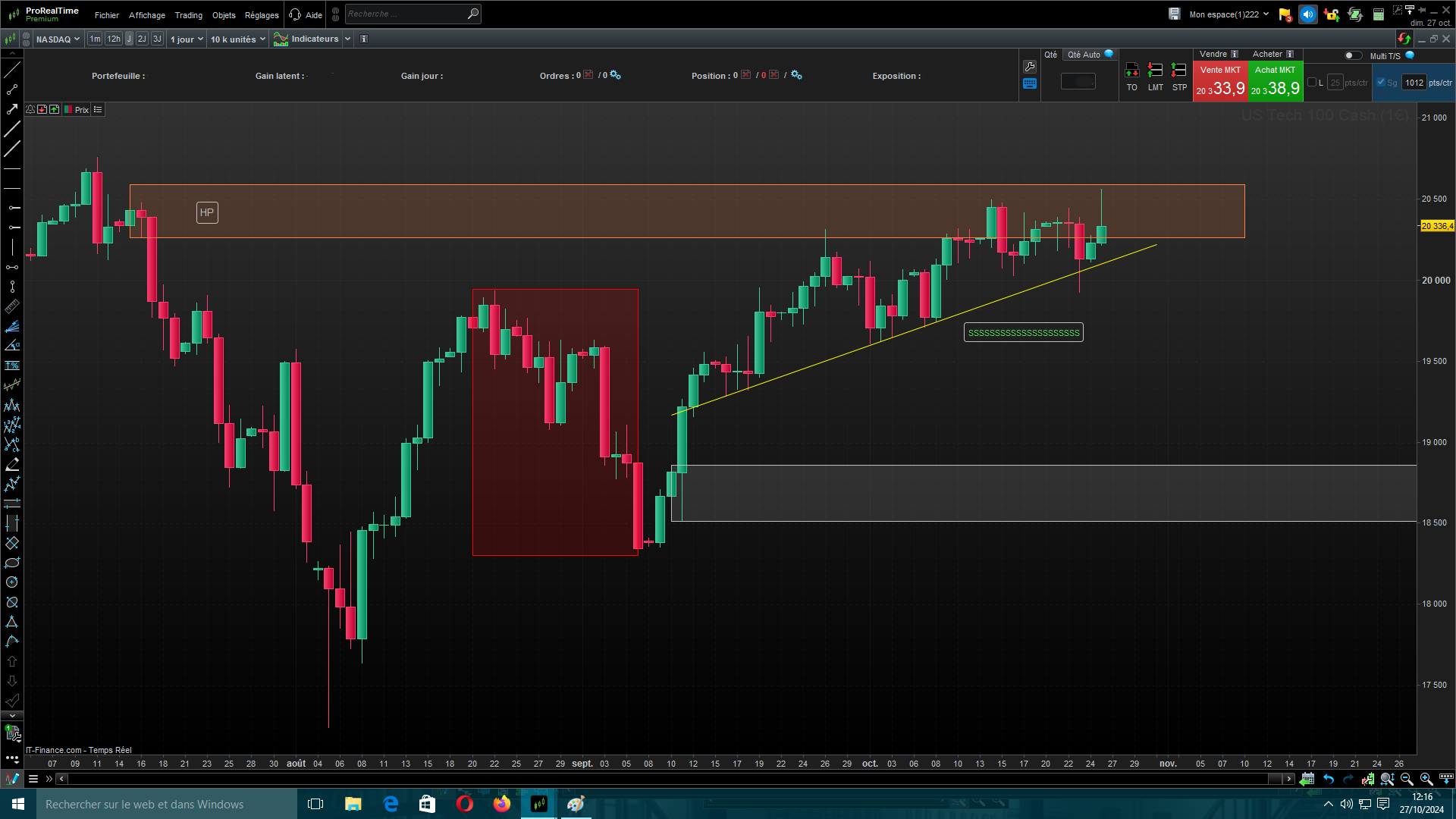
Task: Expand the NASDAQ instrument dropdown
Action: tap(58, 39)
